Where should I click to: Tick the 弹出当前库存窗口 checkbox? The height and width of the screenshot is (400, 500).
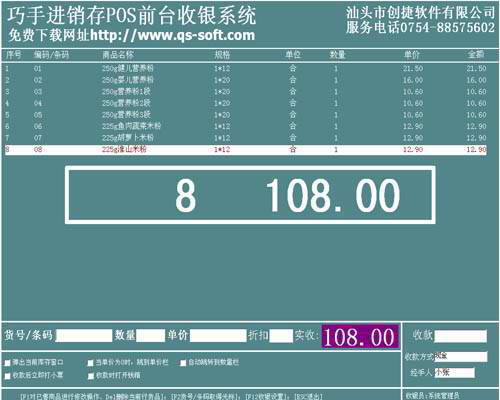(x=8, y=363)
